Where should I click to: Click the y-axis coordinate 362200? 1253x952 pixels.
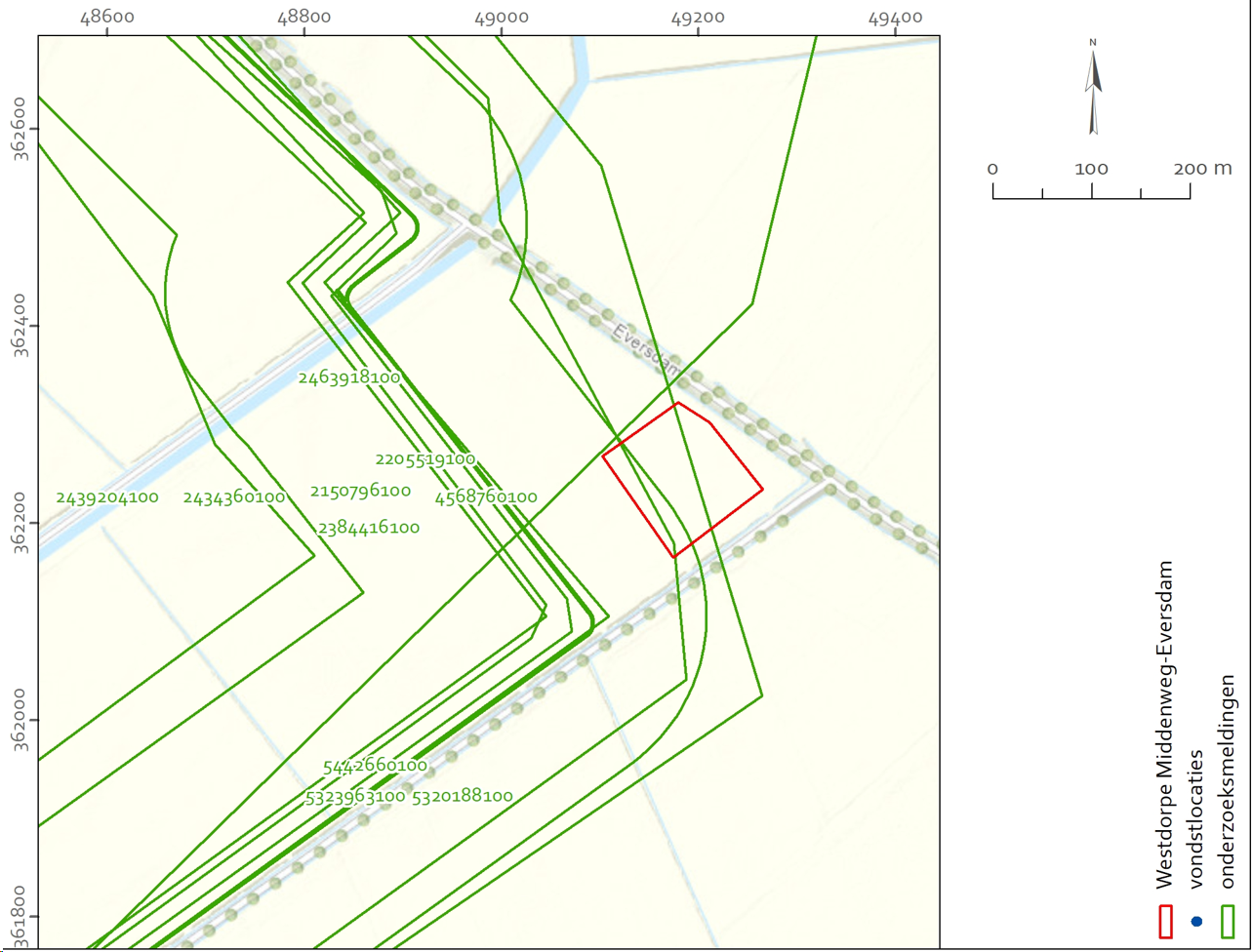click(19, 523)
